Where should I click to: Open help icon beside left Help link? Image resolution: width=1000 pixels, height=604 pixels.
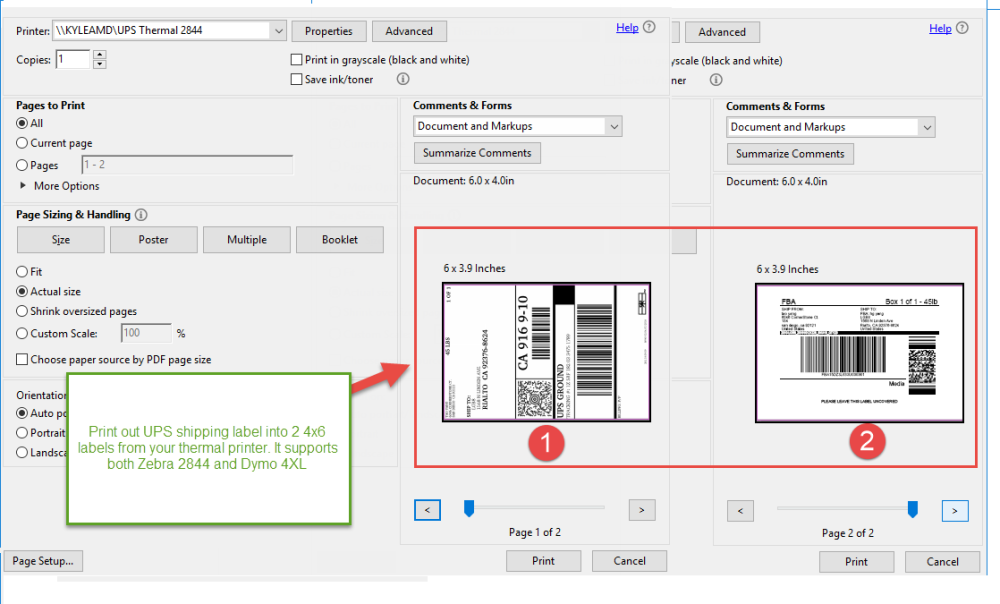(649, 27)
